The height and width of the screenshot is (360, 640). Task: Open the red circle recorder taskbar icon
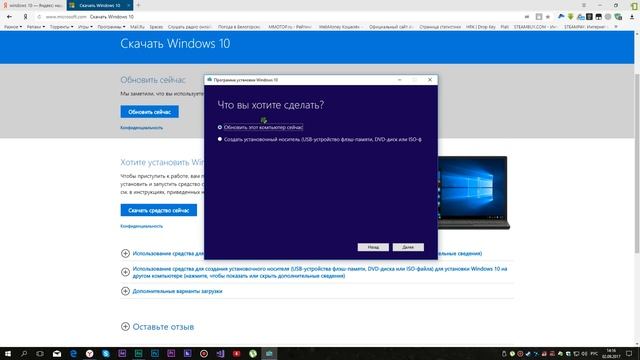204,353
